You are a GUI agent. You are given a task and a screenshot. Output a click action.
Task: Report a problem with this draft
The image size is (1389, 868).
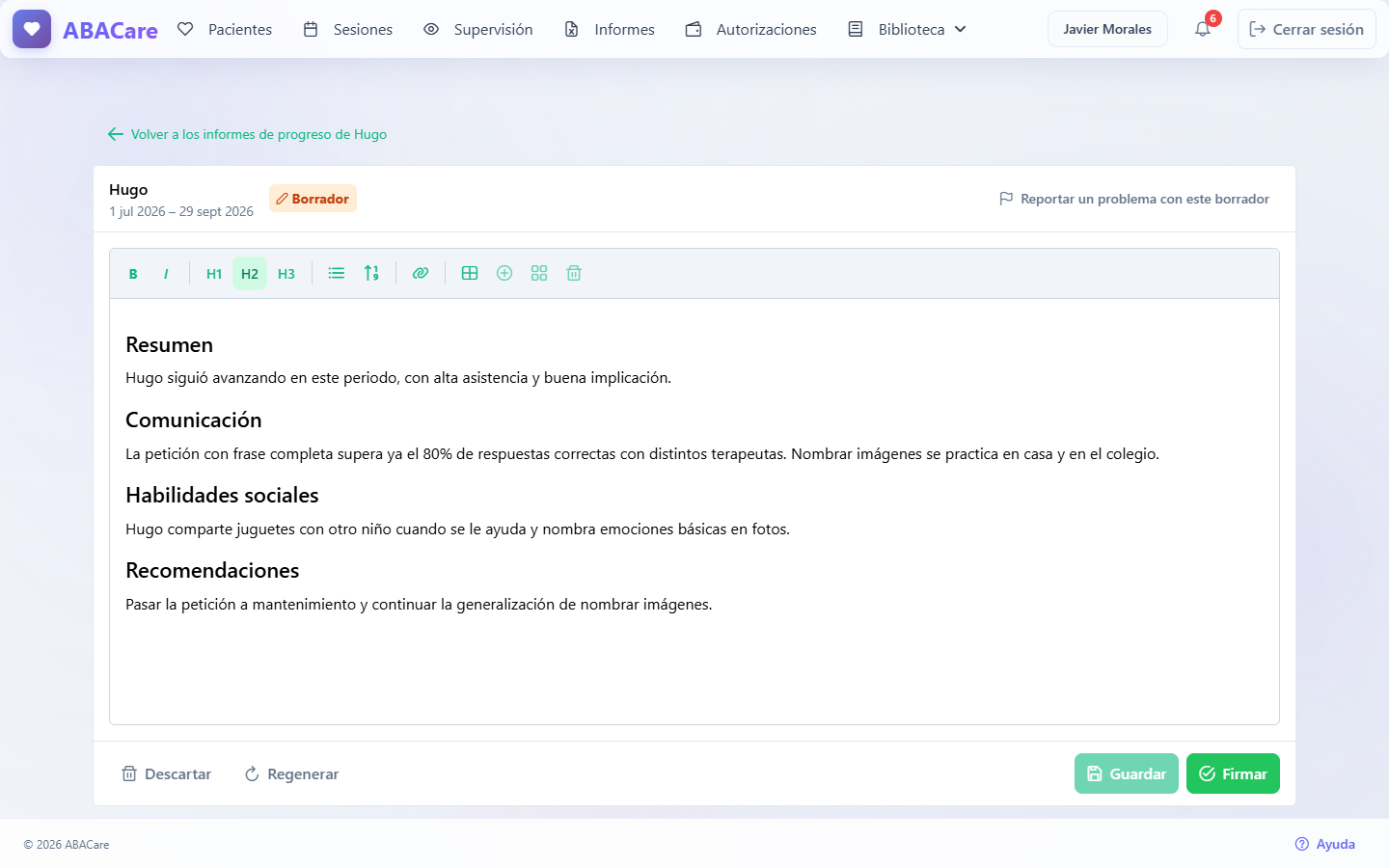click(1134, 199)
